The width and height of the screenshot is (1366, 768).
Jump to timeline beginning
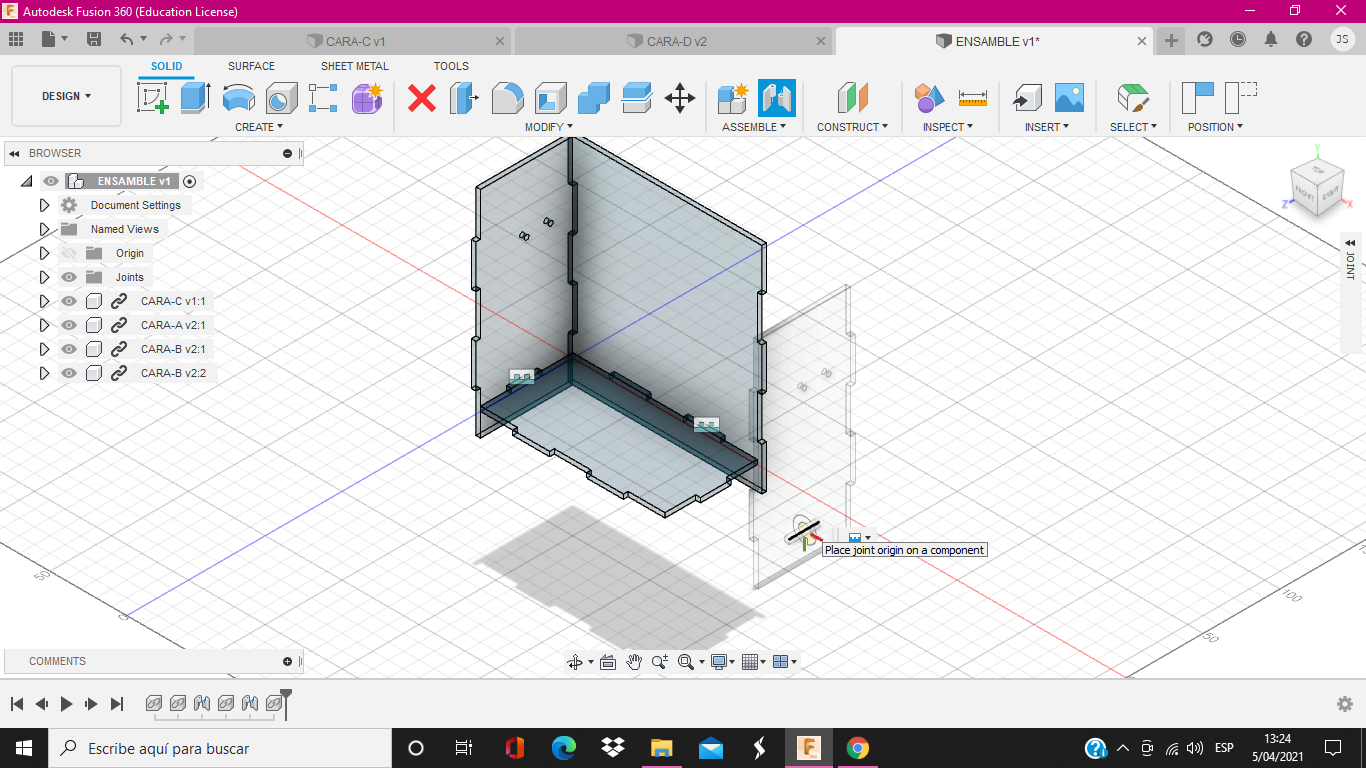point(17,704)
